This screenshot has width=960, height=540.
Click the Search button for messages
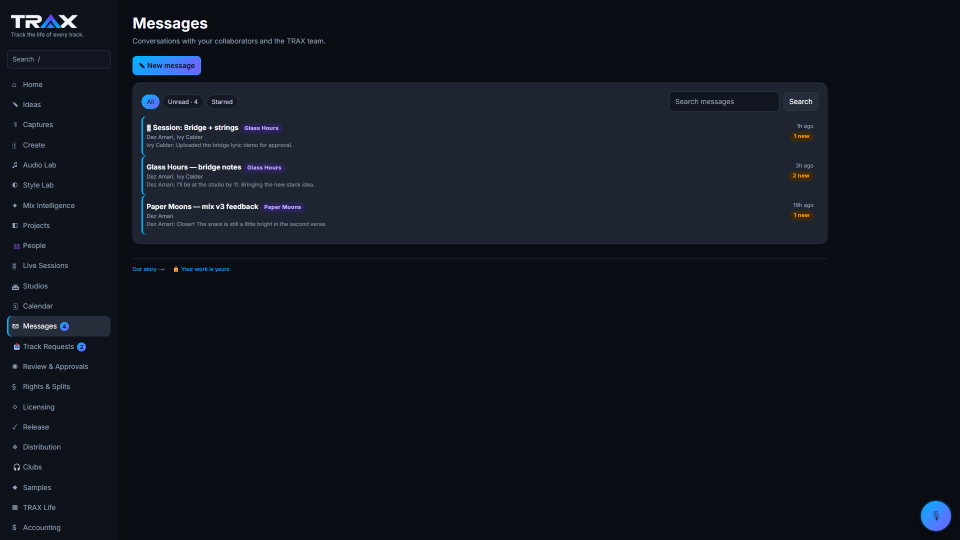tap(800, 102)
